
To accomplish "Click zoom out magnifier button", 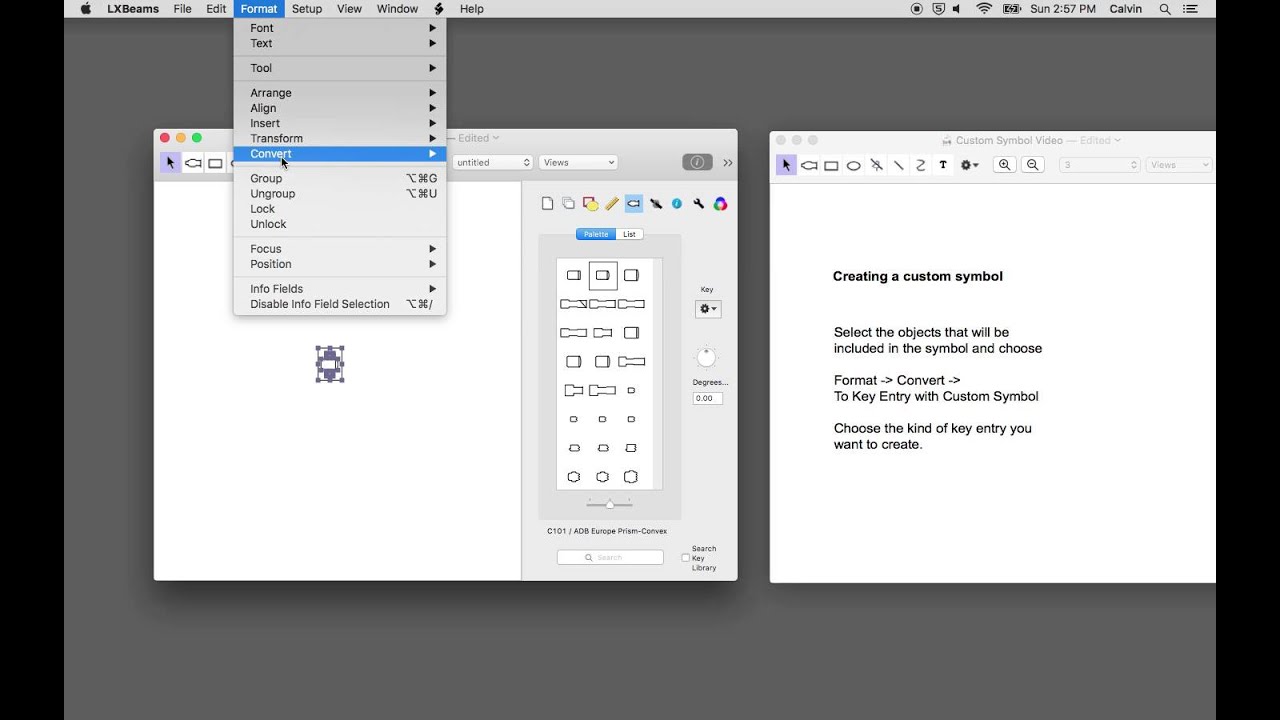I will 1033,165.
